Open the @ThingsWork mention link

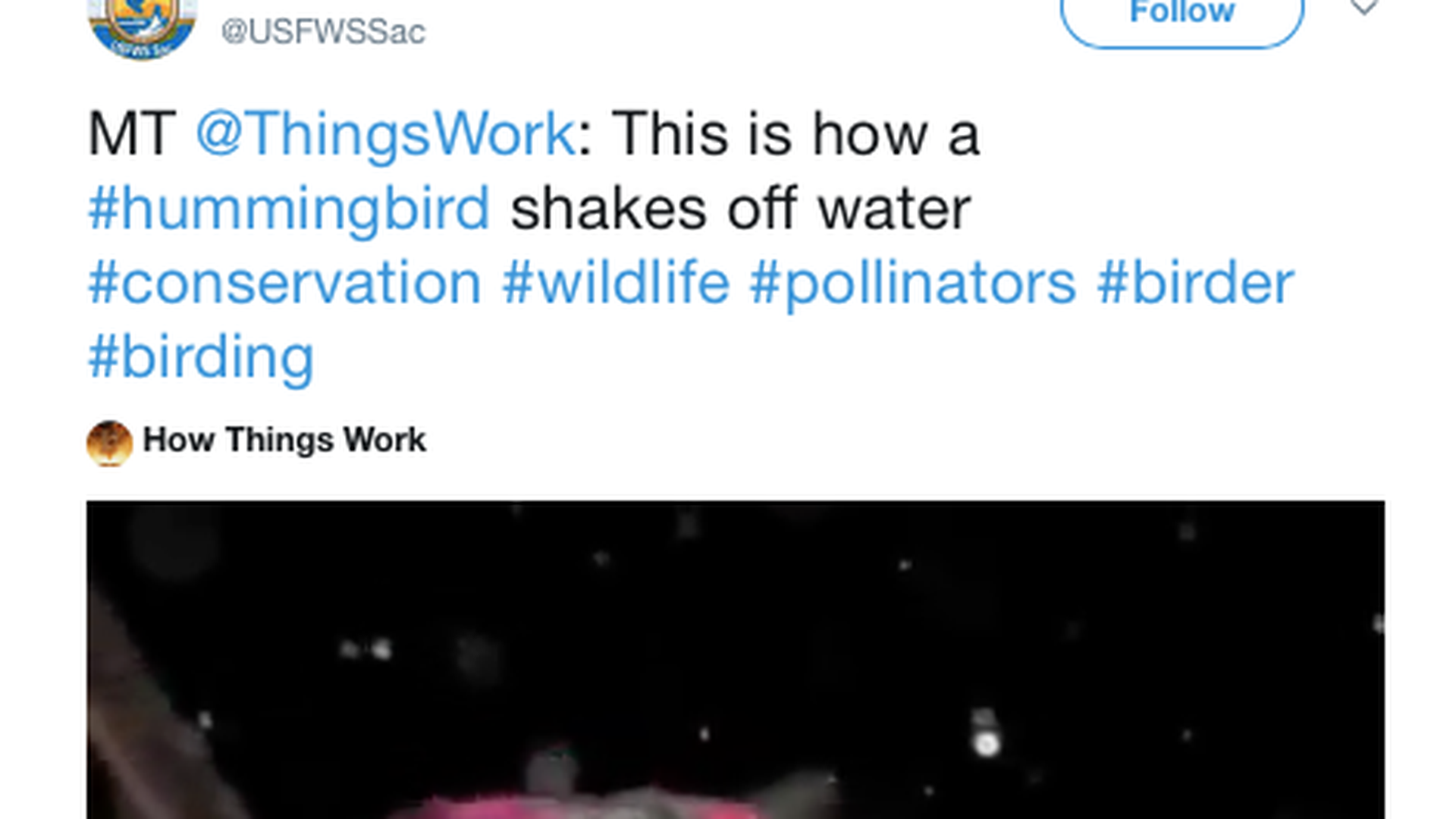point(385,134)
